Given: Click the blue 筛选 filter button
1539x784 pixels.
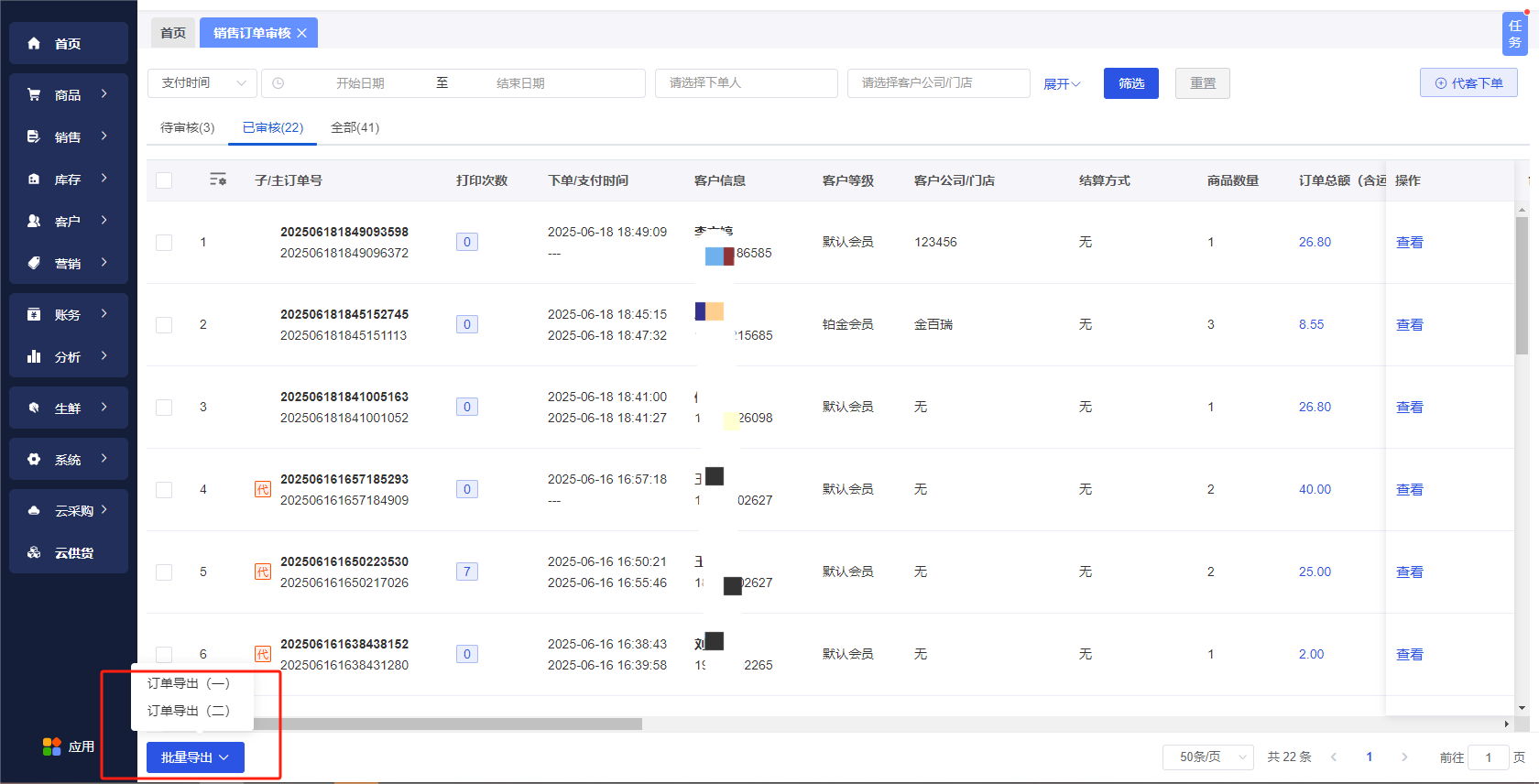Looking at the screenshot, I should coord(1130,83).
